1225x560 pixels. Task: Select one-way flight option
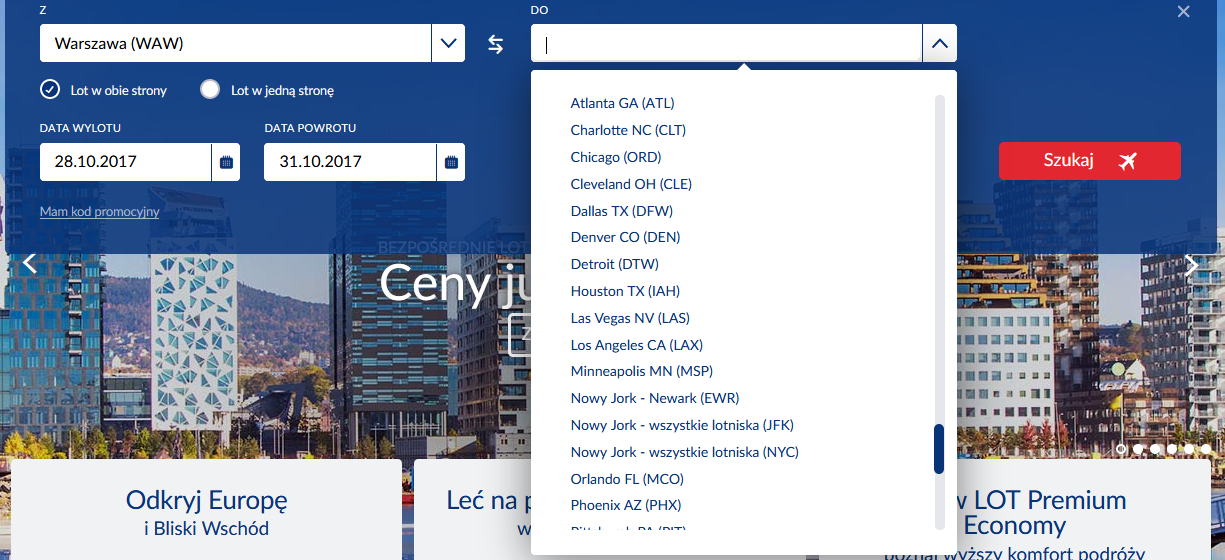click(x=267, y=90)
